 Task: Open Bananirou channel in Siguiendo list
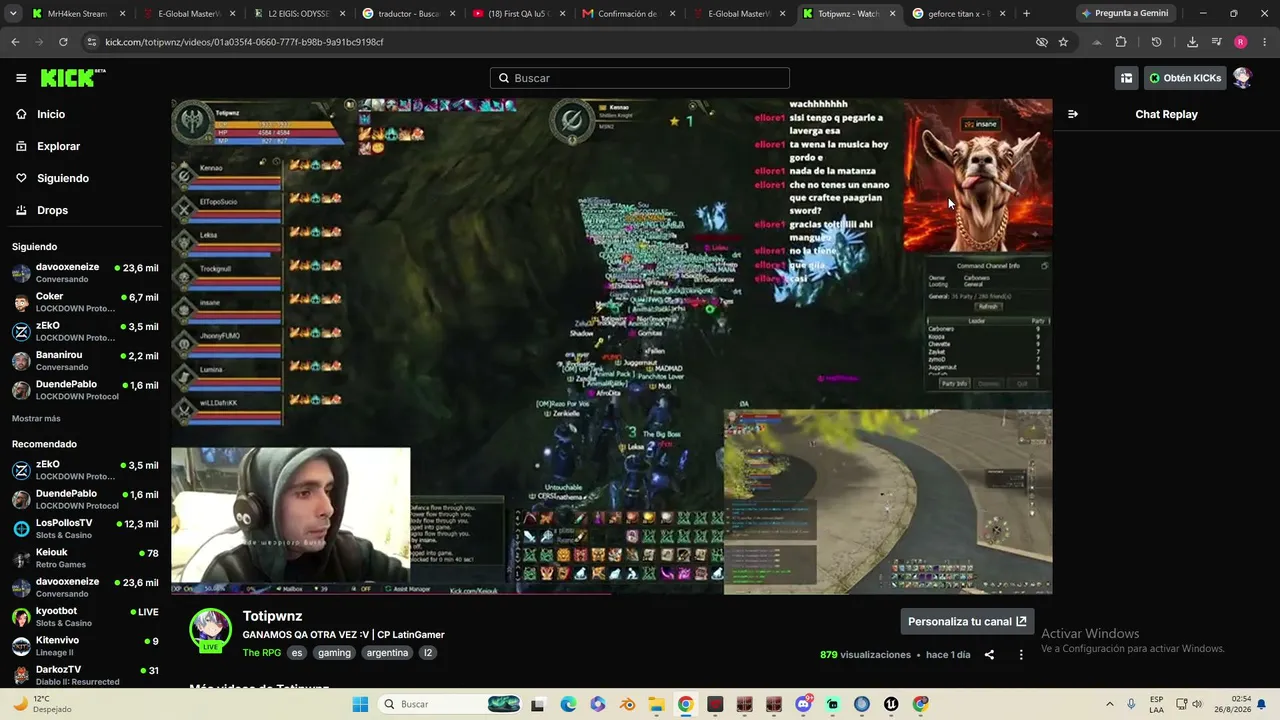[85, 361]
